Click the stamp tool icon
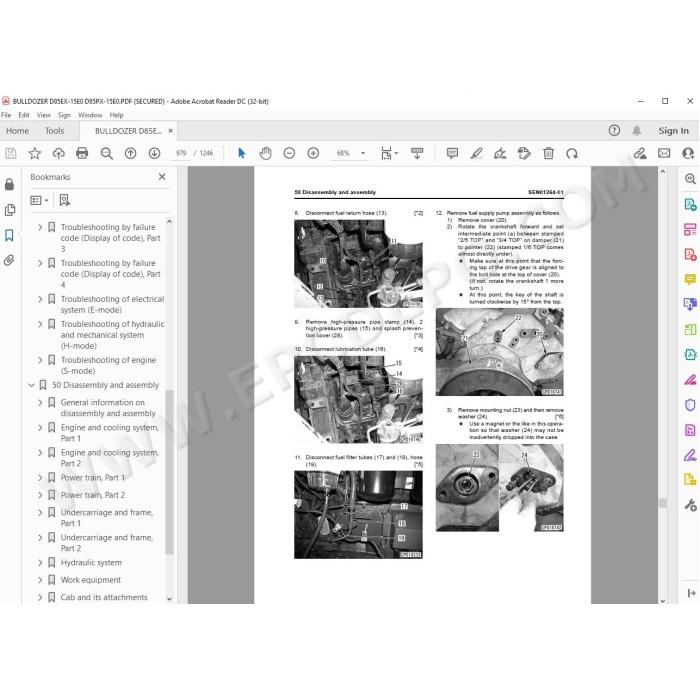 [524, 154]
